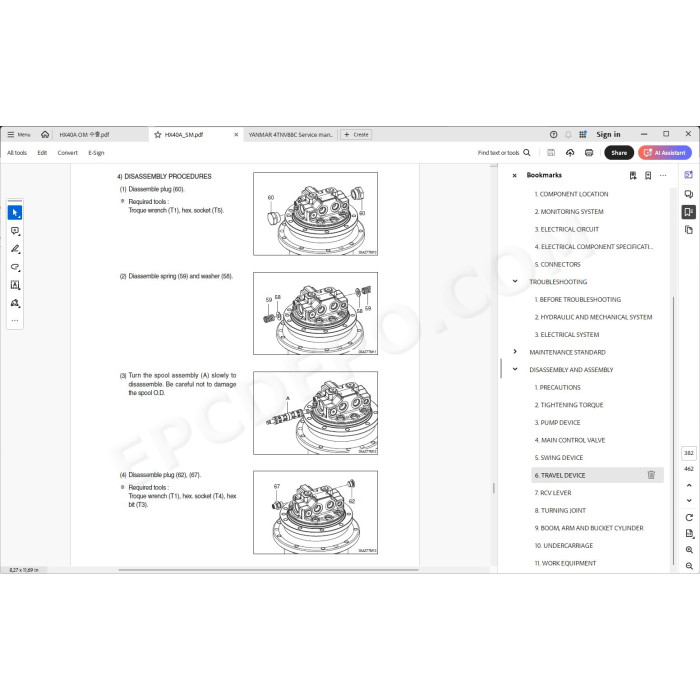Click the upload to cloud icon
700x700 pixels.
tap(570, 153)
